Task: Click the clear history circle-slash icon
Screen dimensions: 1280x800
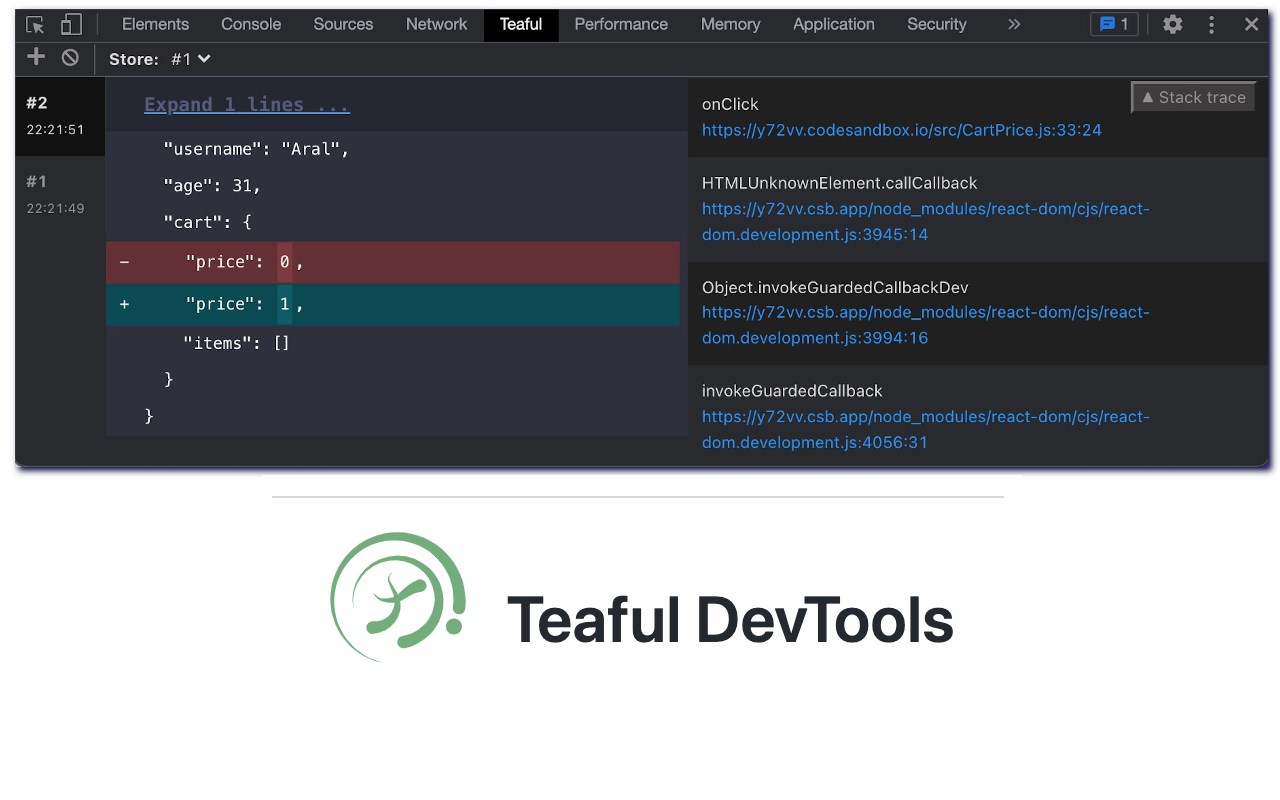Action: click(x=70, y=58)
